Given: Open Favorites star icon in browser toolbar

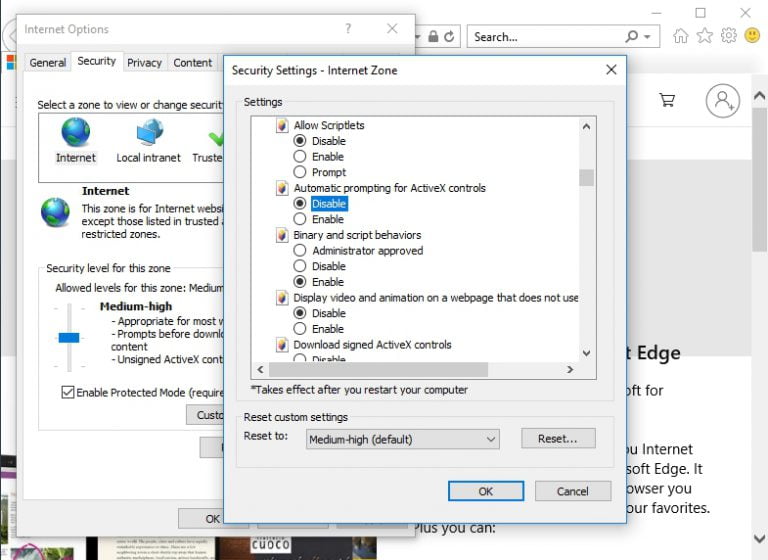Looking at the screenshot, I should coord(704,36).
